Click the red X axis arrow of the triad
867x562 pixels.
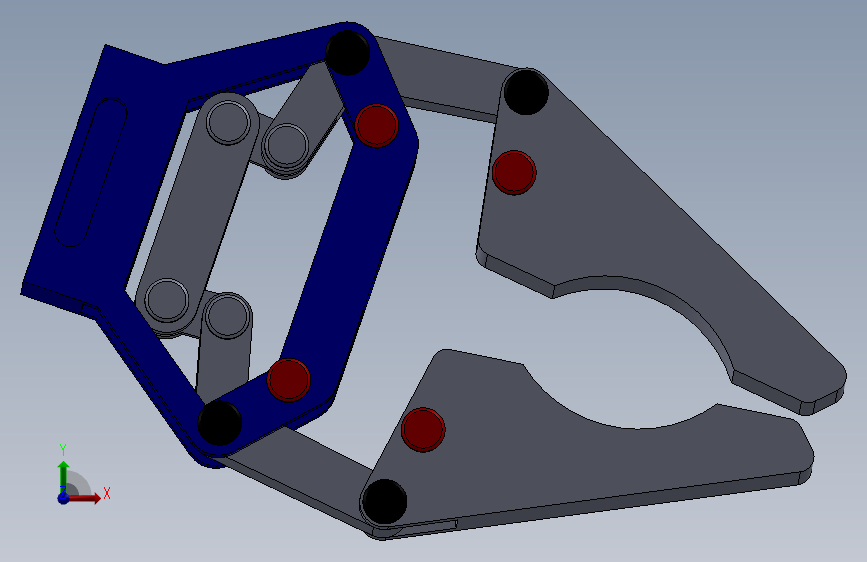84,498
